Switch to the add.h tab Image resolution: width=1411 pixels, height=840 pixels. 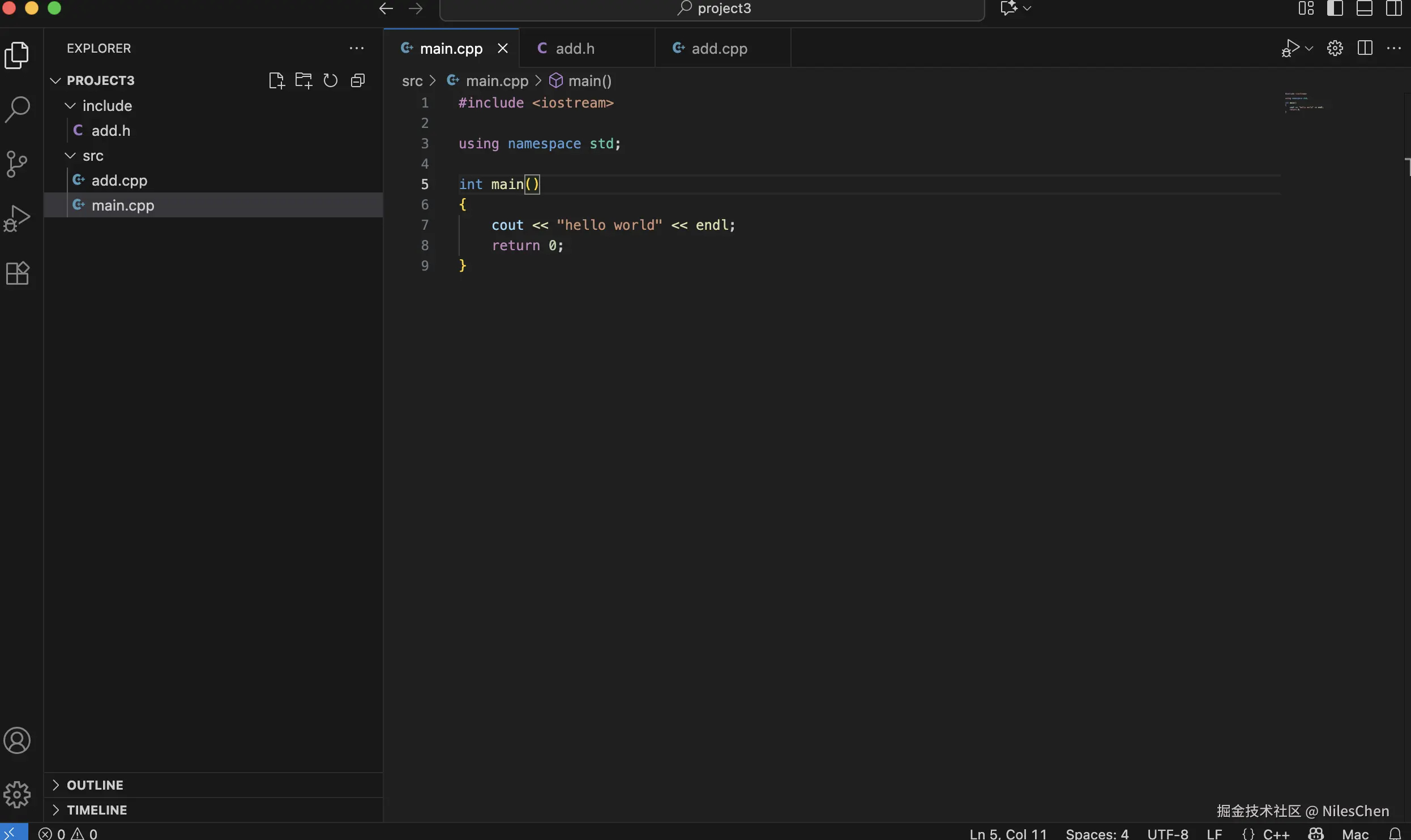(575, 49)
